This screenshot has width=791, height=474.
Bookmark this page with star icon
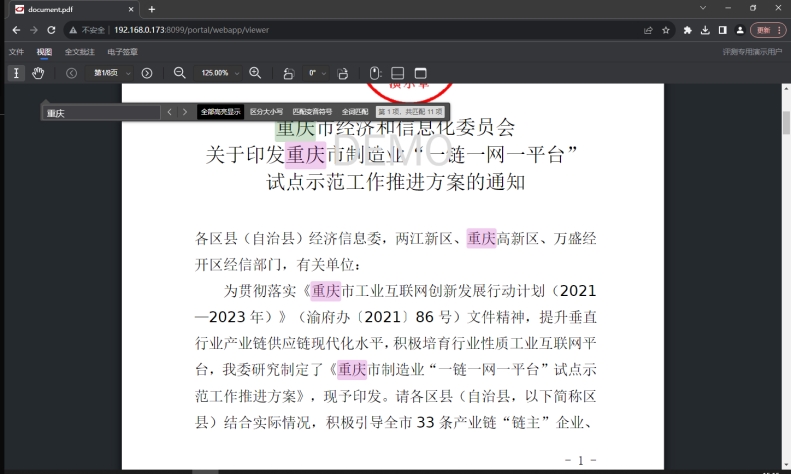click(666, 30)
